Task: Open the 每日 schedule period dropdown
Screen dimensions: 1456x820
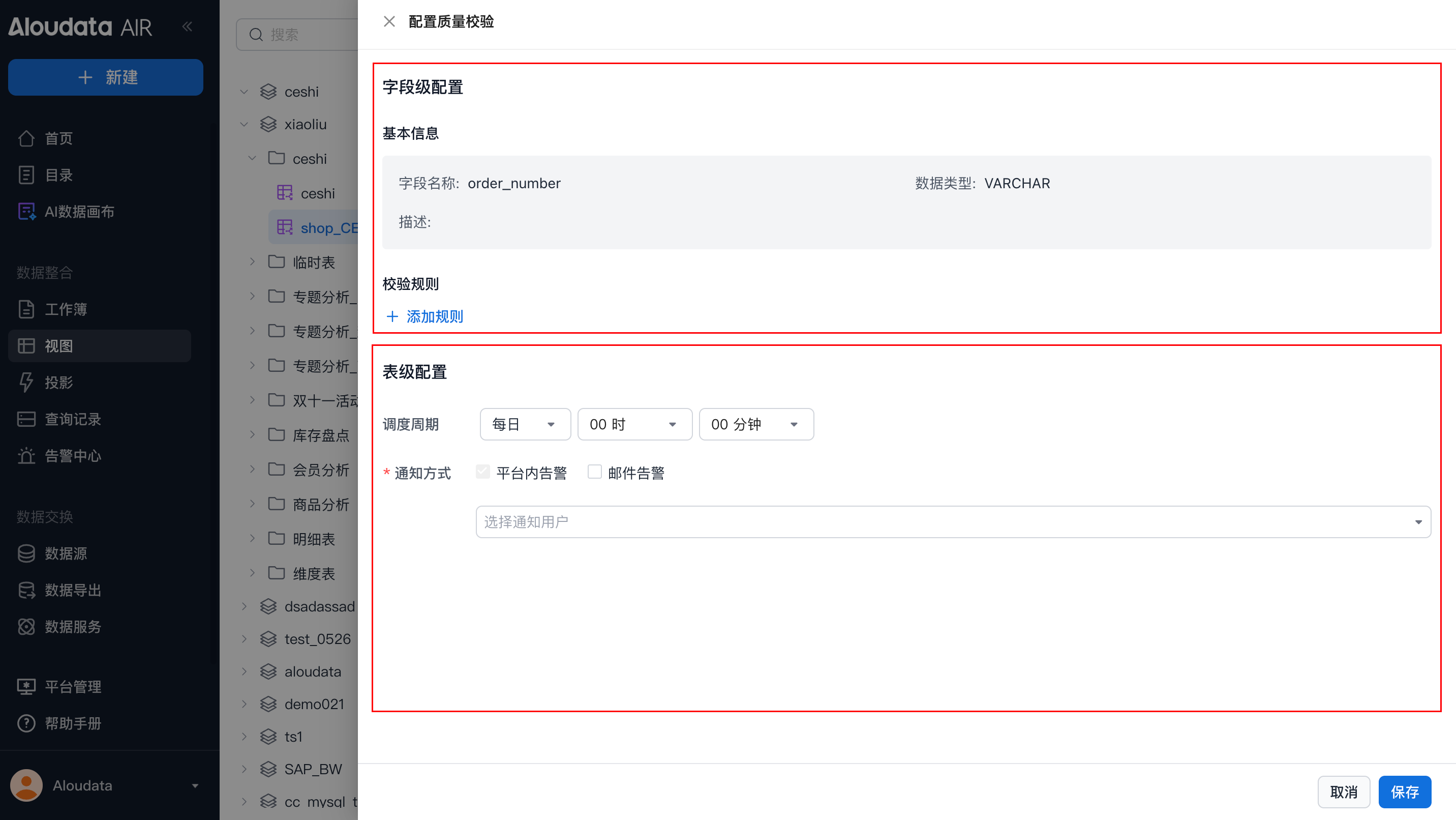Action: click(525, 424)
